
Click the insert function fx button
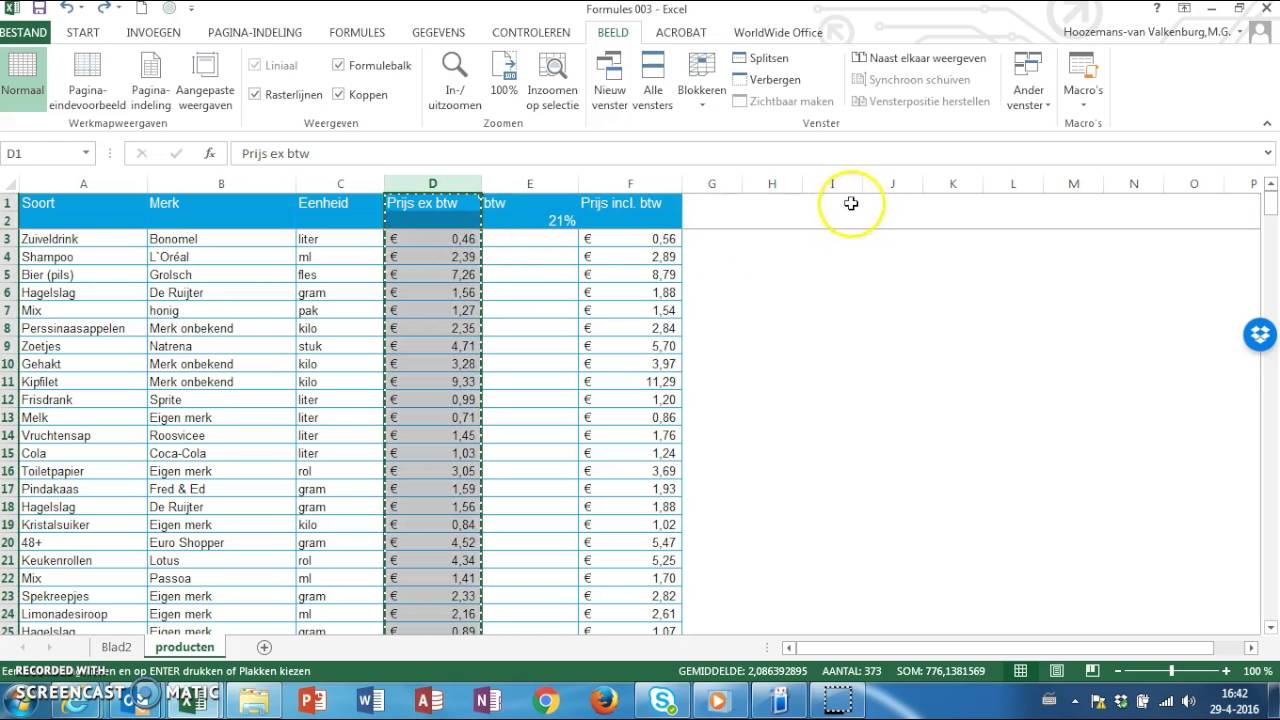[210, 153]
